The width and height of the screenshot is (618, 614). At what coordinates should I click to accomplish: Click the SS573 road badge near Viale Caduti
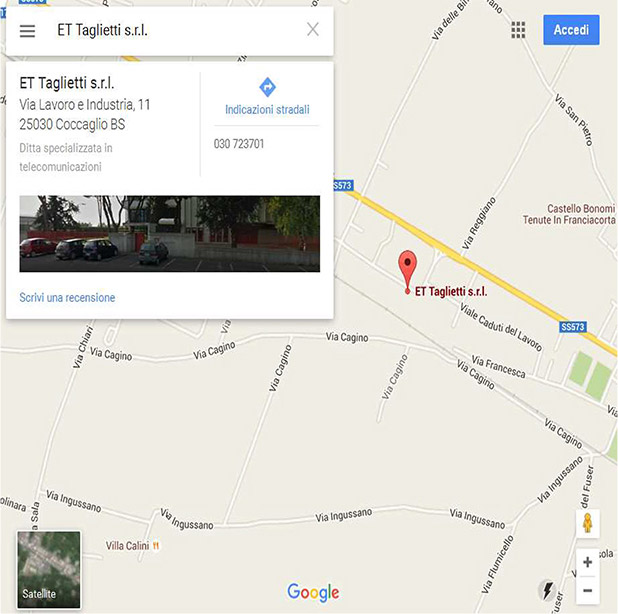[573, 327]
